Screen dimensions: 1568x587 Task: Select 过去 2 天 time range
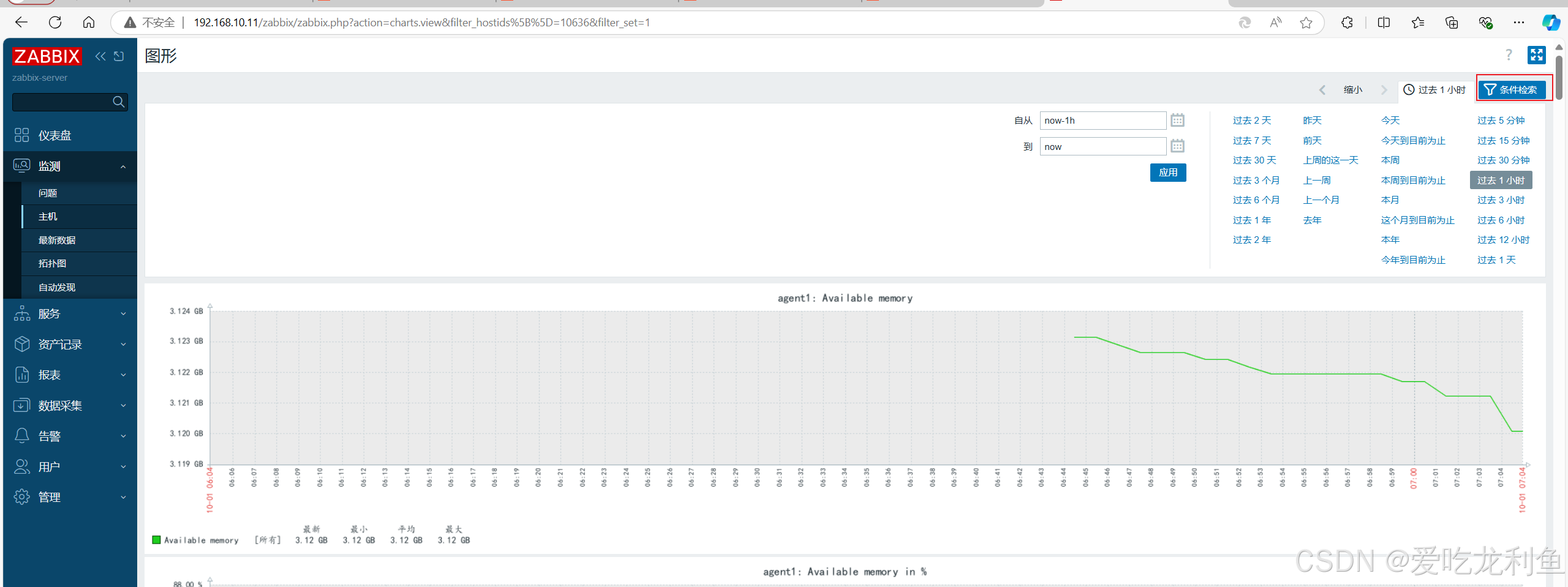click(x=1252, y=121)
